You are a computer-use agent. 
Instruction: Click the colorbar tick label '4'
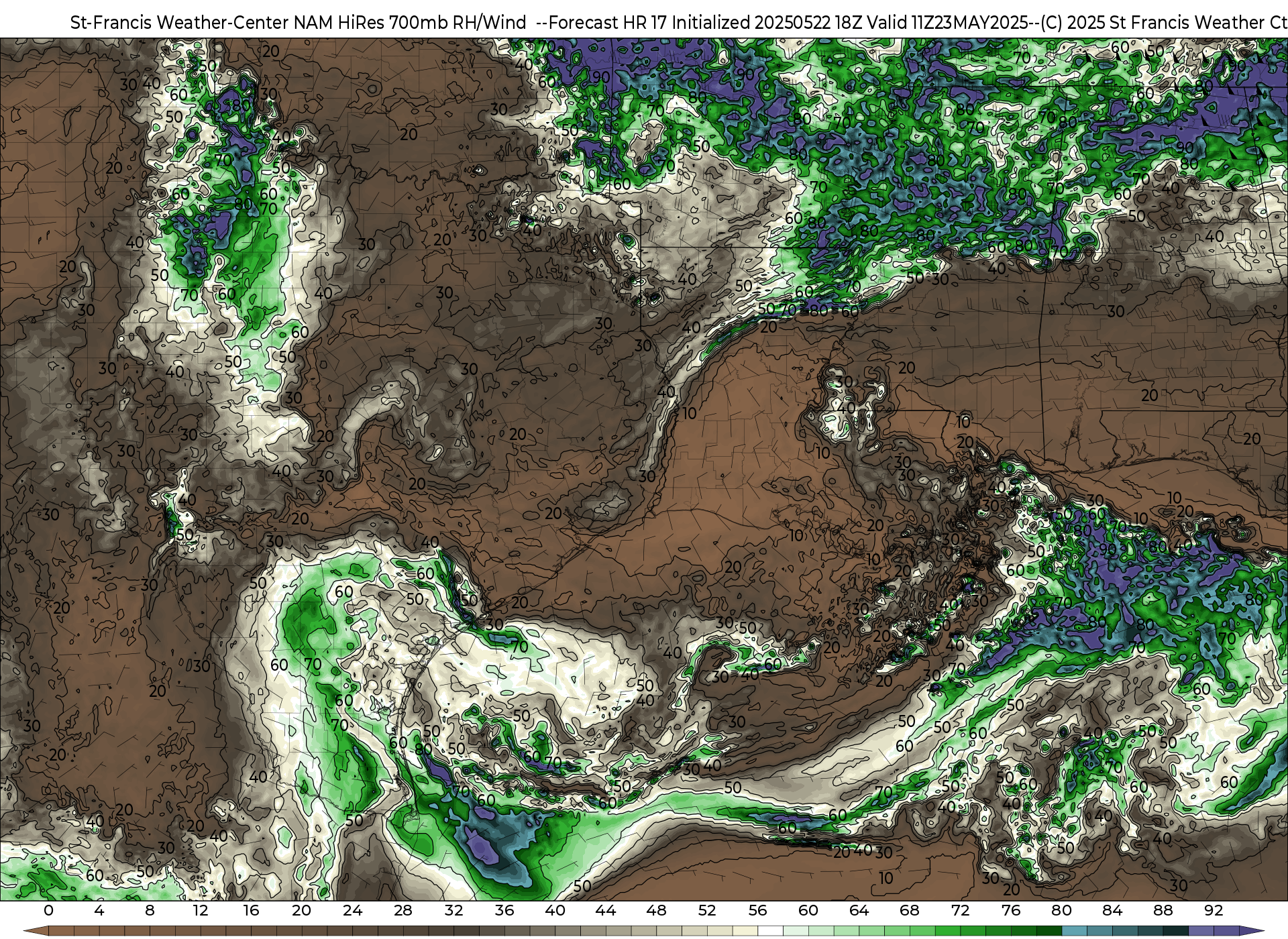click(x=99, y=910)
